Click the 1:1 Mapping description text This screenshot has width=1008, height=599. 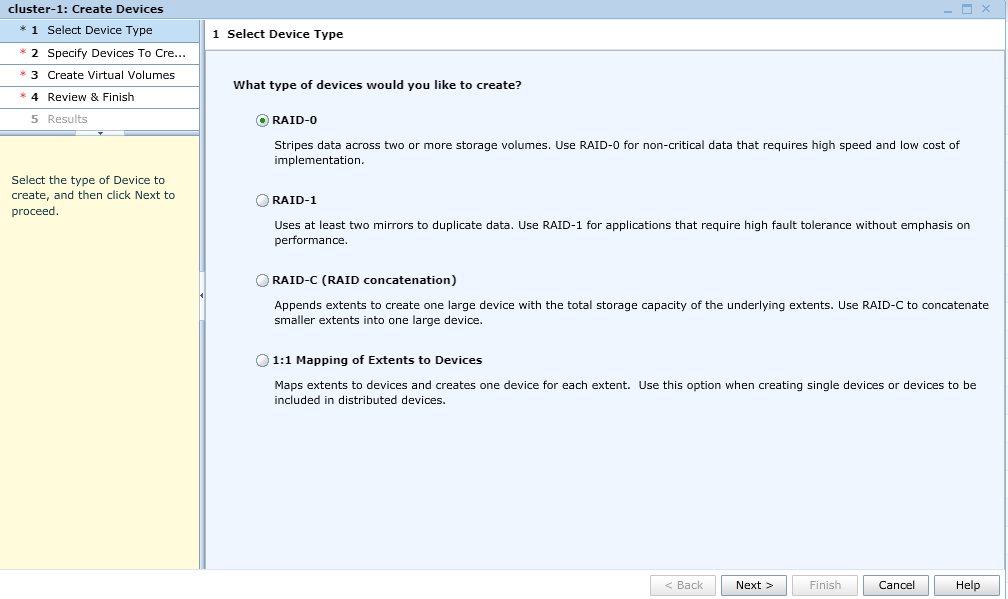(x=625, y=393)
